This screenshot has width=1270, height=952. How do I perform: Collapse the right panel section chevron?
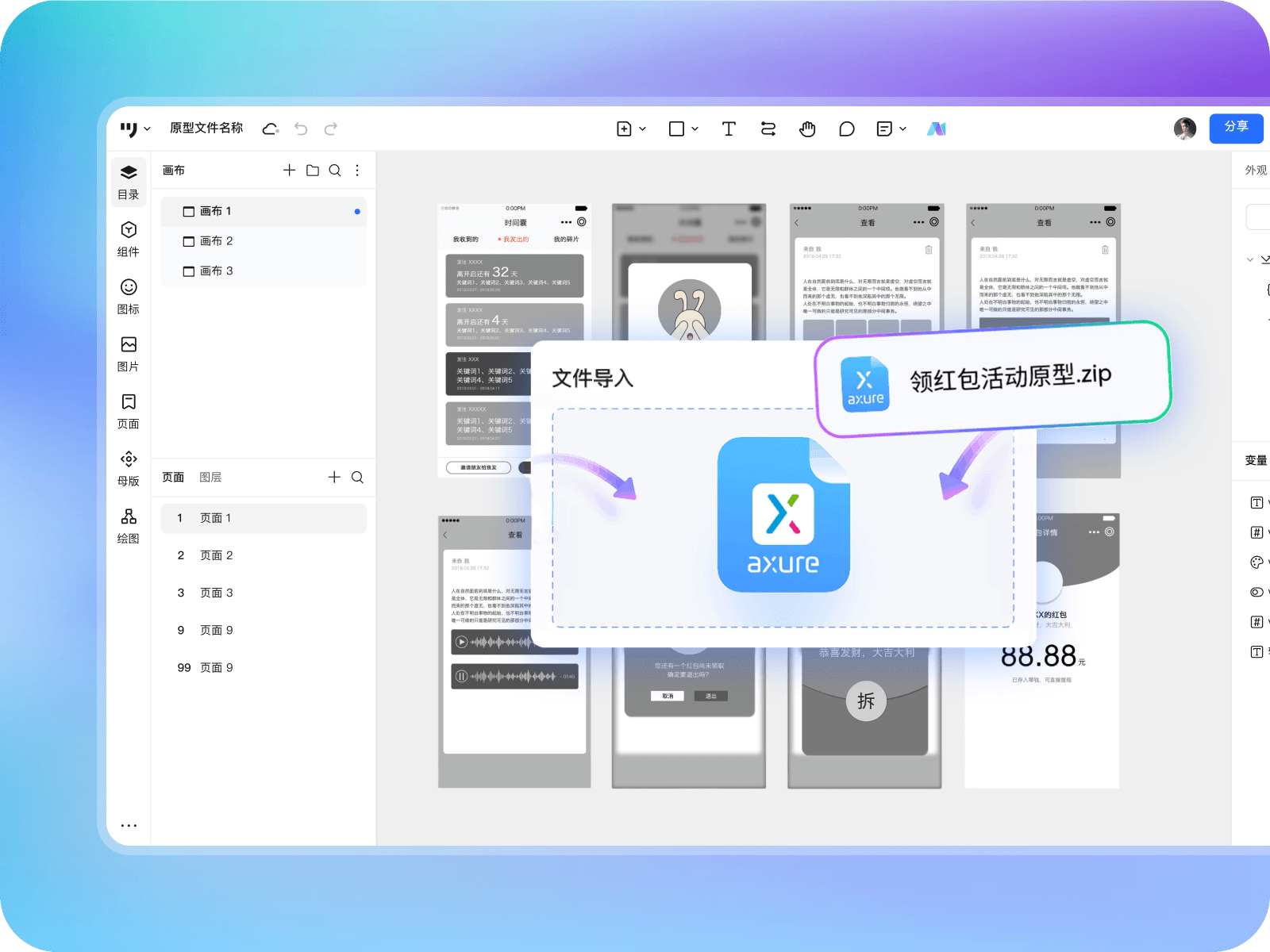1250,259
